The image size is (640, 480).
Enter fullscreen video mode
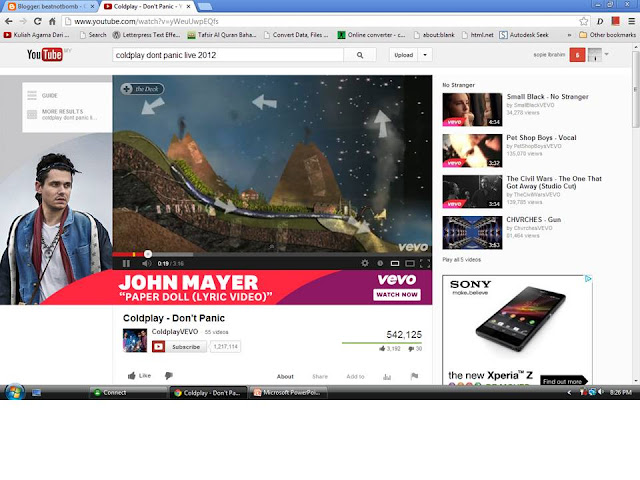pos(424,263)
